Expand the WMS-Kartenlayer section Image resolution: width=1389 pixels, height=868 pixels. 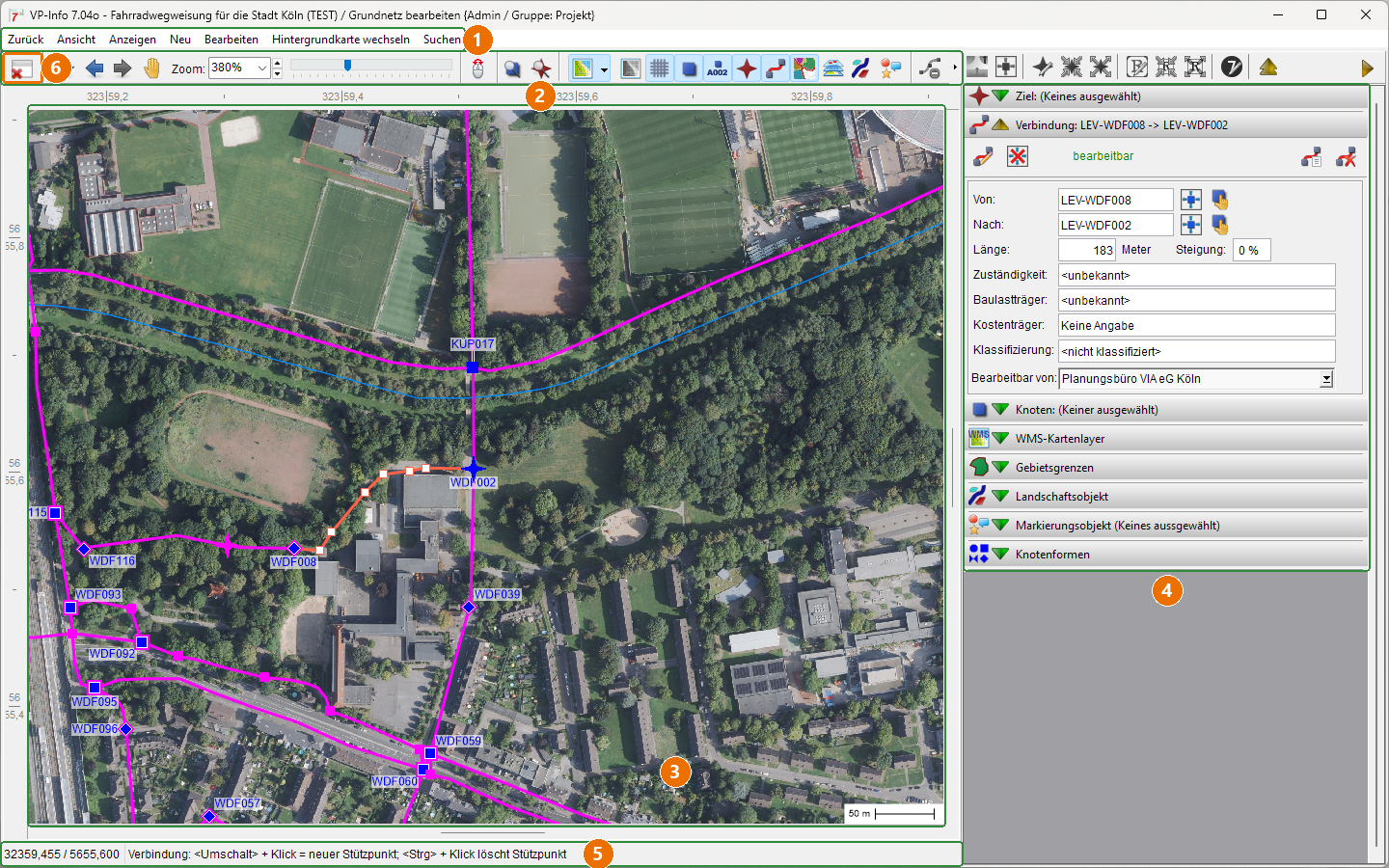[1000, 439]
